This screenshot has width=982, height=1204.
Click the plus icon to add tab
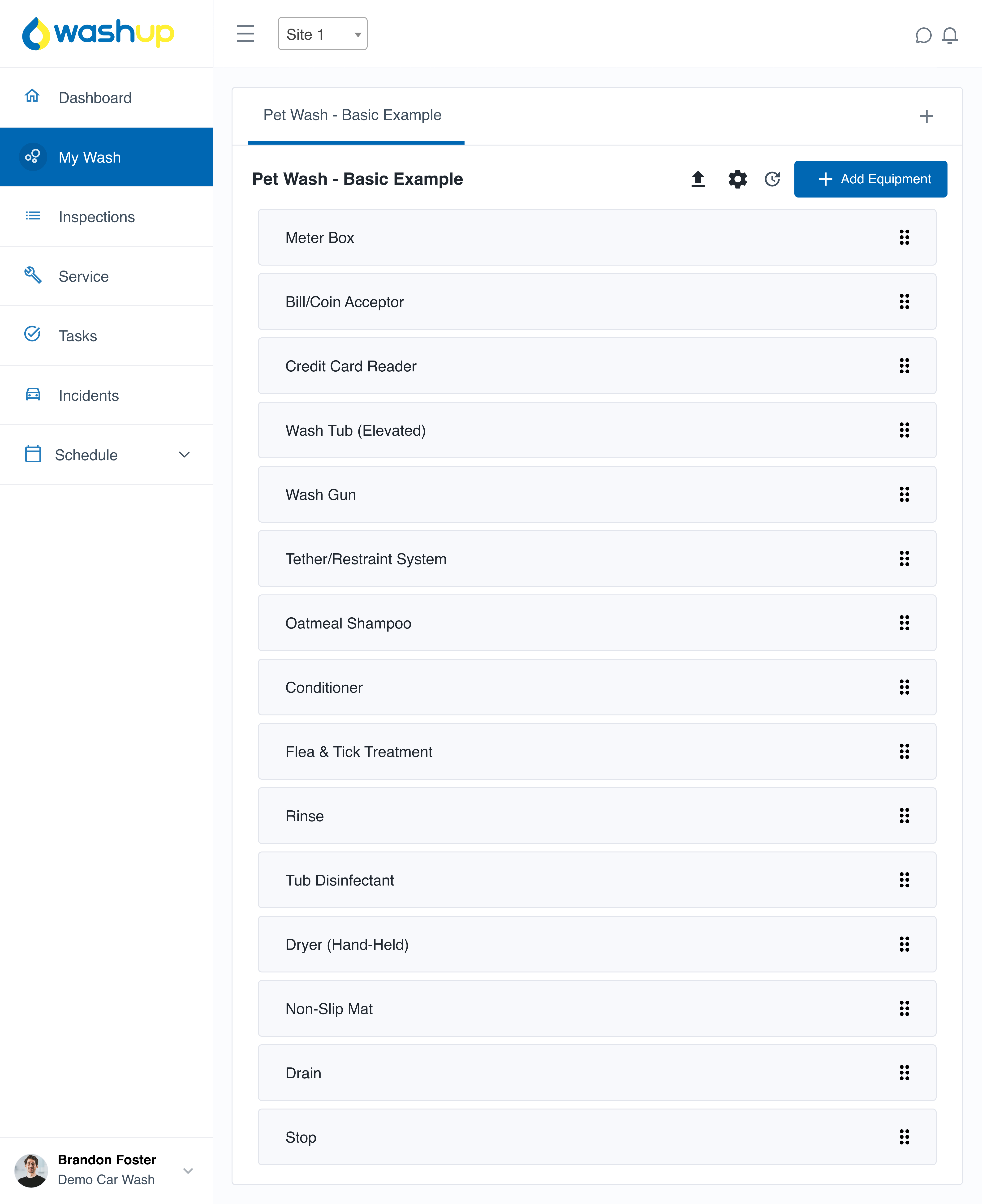pos(926,116)
